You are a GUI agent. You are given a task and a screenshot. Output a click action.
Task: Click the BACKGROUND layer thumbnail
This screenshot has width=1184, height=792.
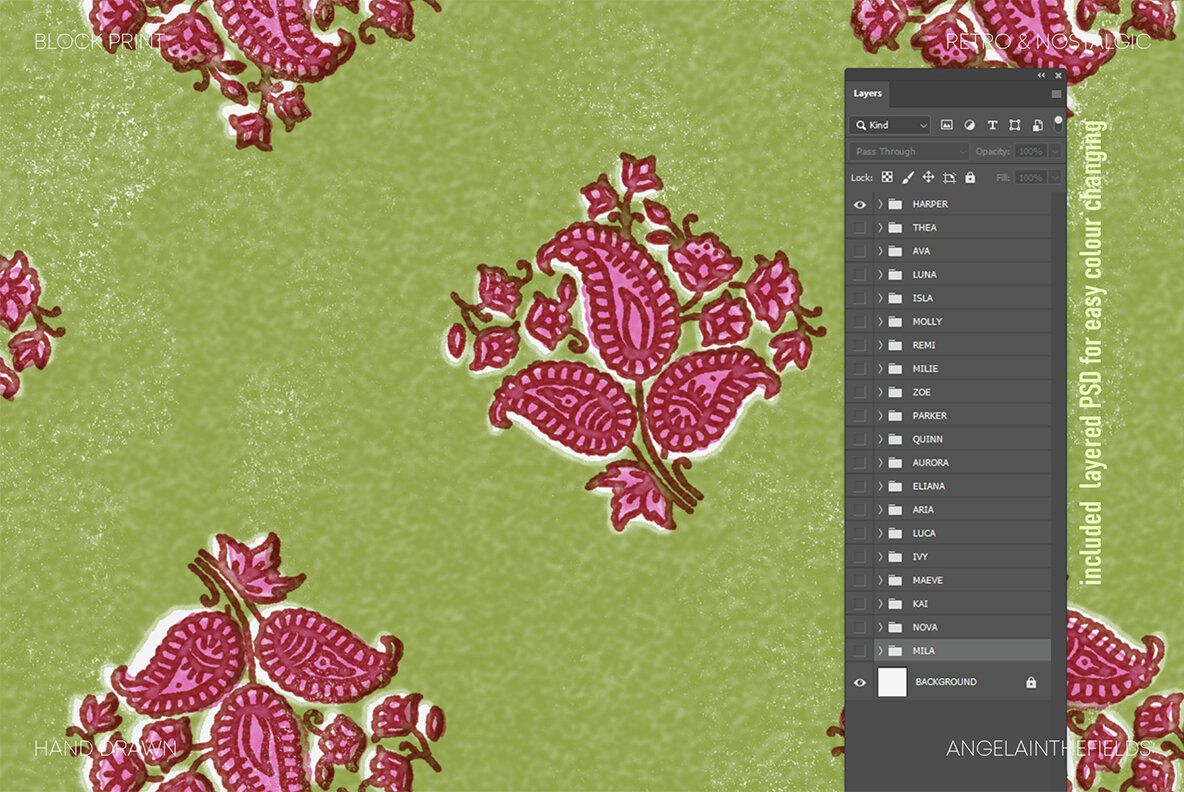coord(891,682)
